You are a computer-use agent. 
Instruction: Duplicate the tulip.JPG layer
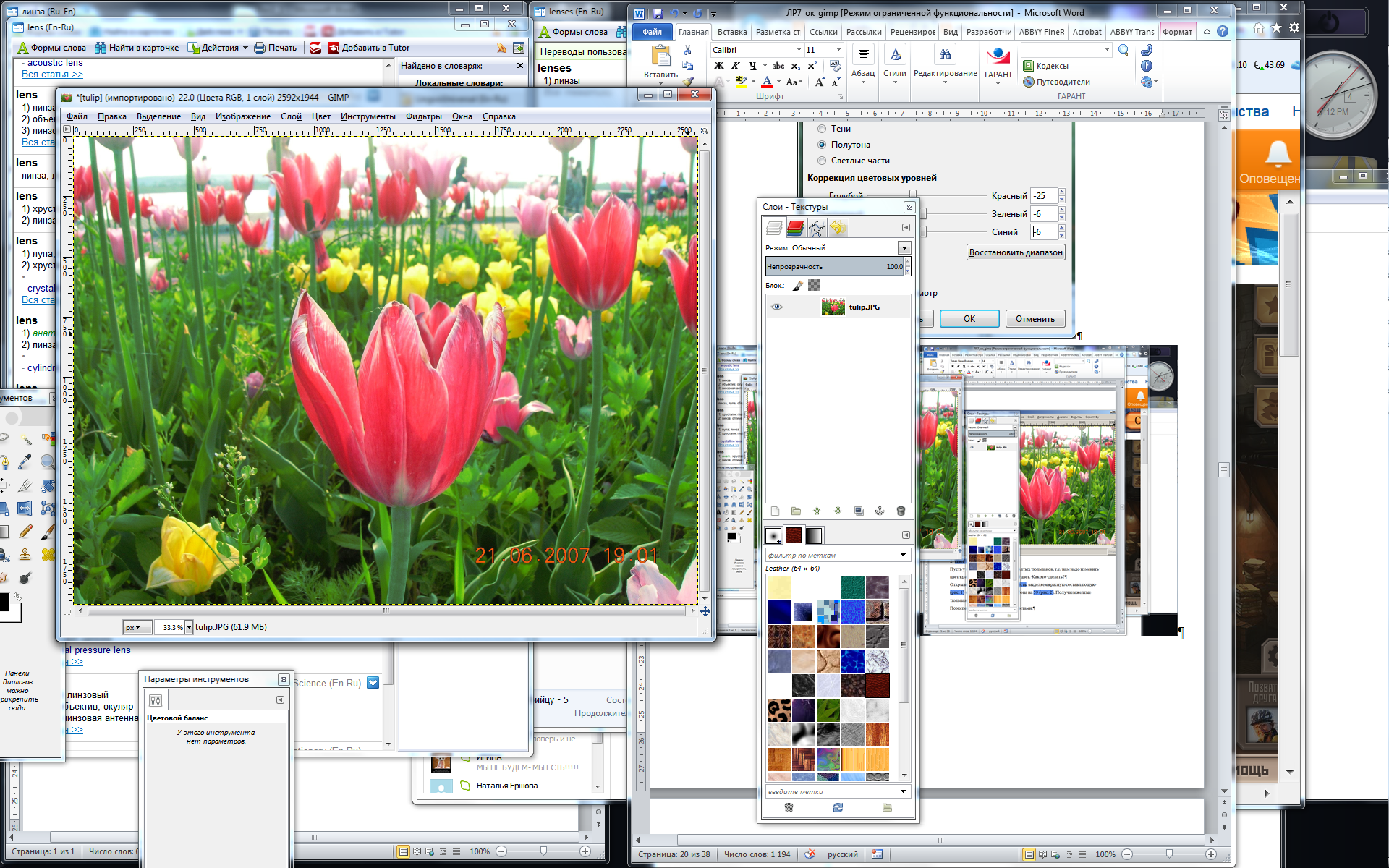point(859,511)
